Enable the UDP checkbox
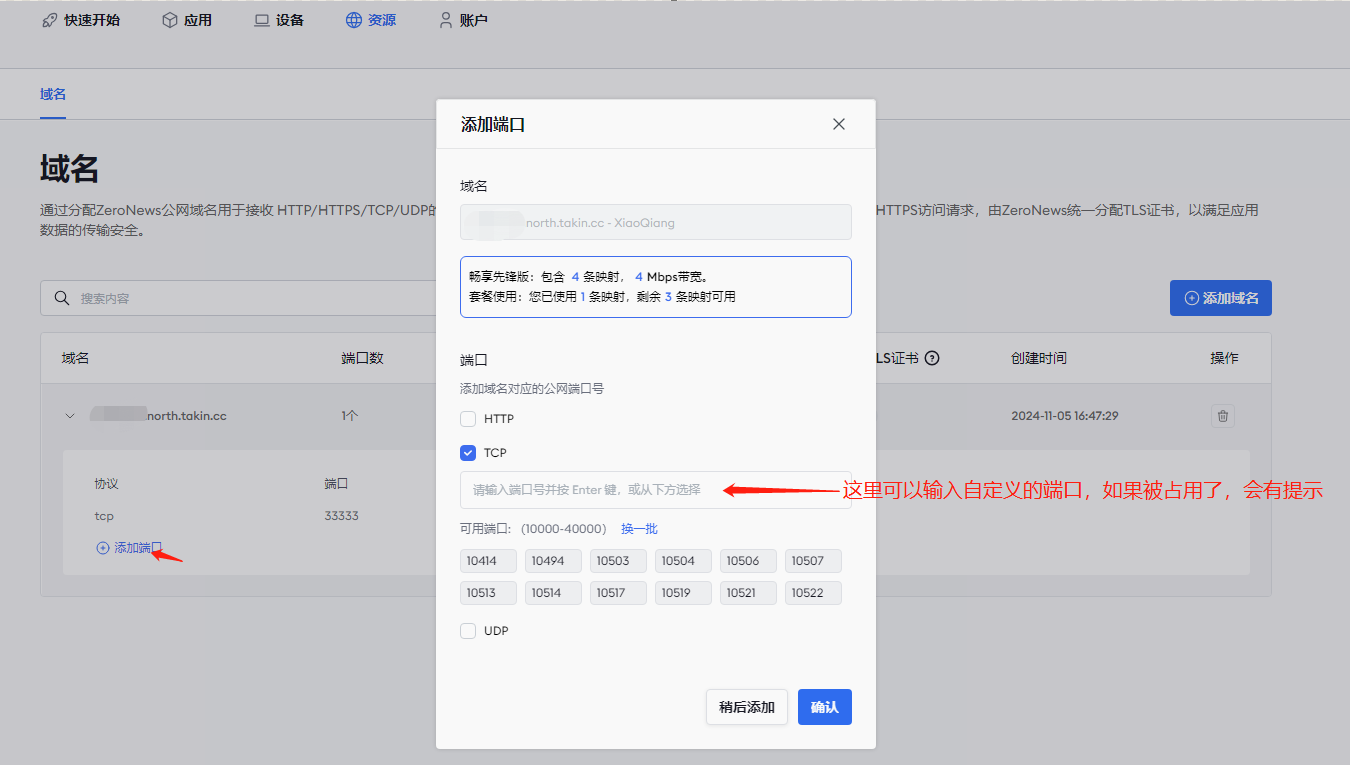1350x765 pixels. click(x=468, y=631)
